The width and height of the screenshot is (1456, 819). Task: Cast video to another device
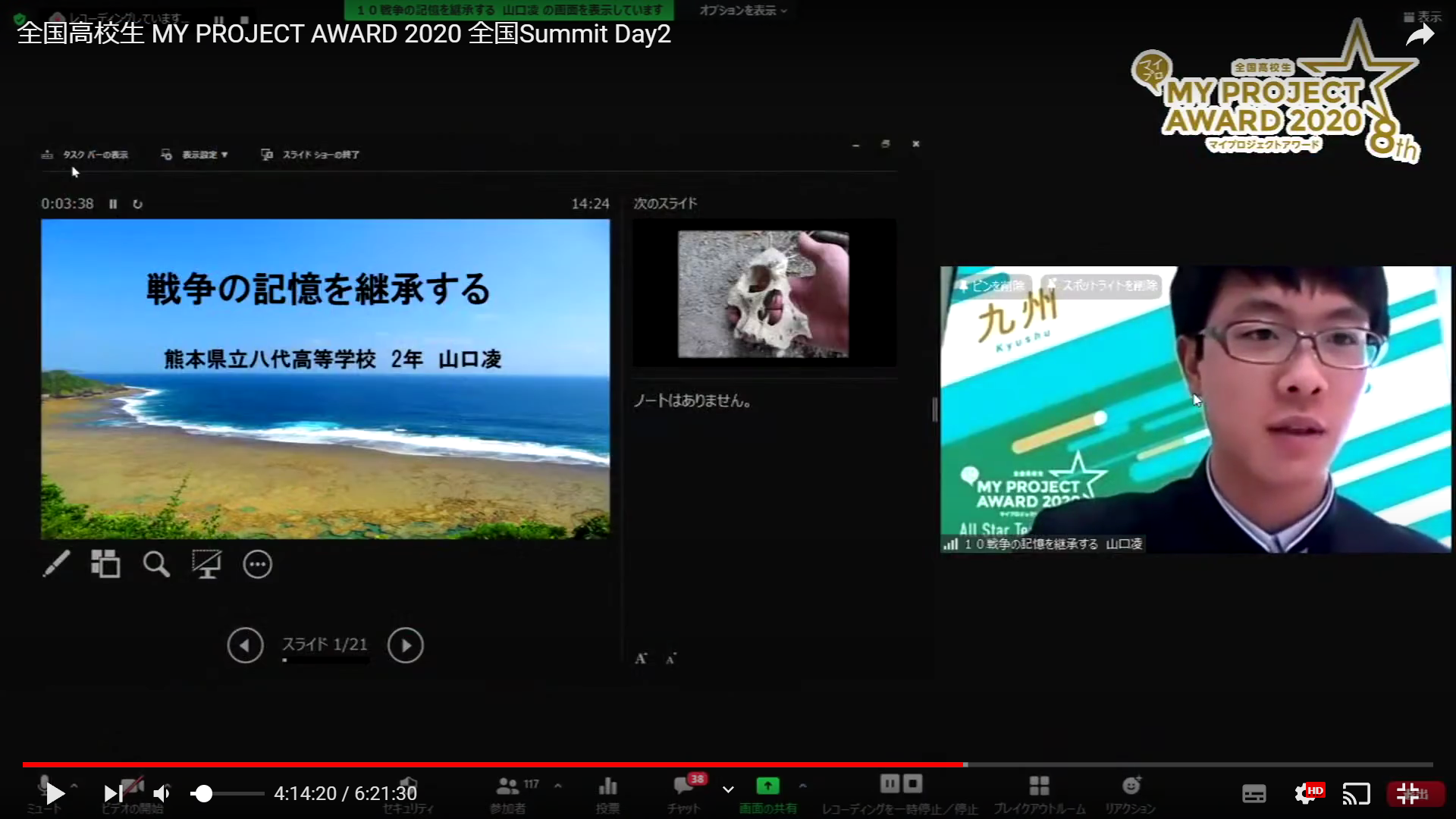(1356, 794)
